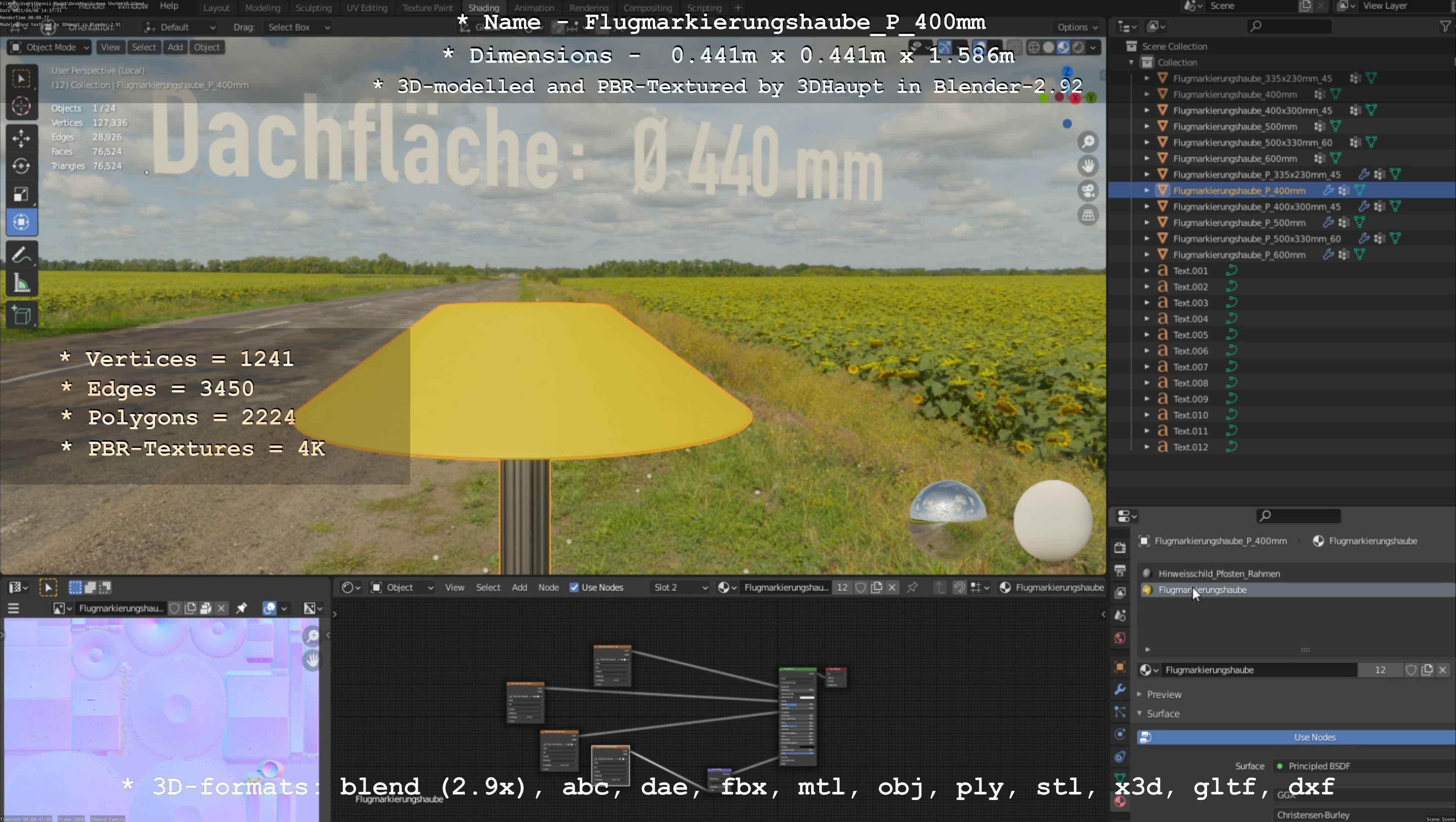Unlink material with X in properties

[1442, 670]
